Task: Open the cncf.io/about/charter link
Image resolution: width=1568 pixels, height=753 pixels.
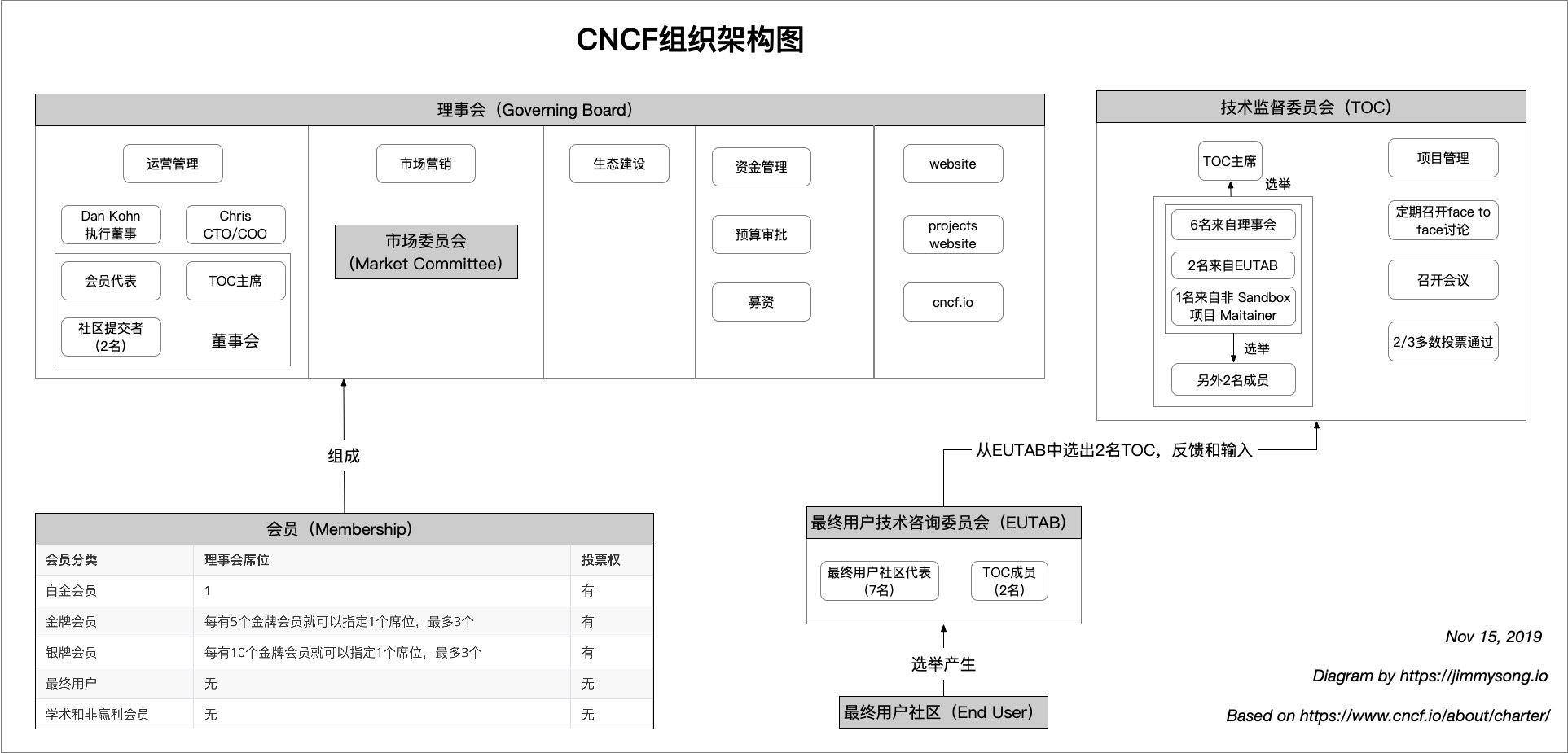Action: (x=1424, y=716)
